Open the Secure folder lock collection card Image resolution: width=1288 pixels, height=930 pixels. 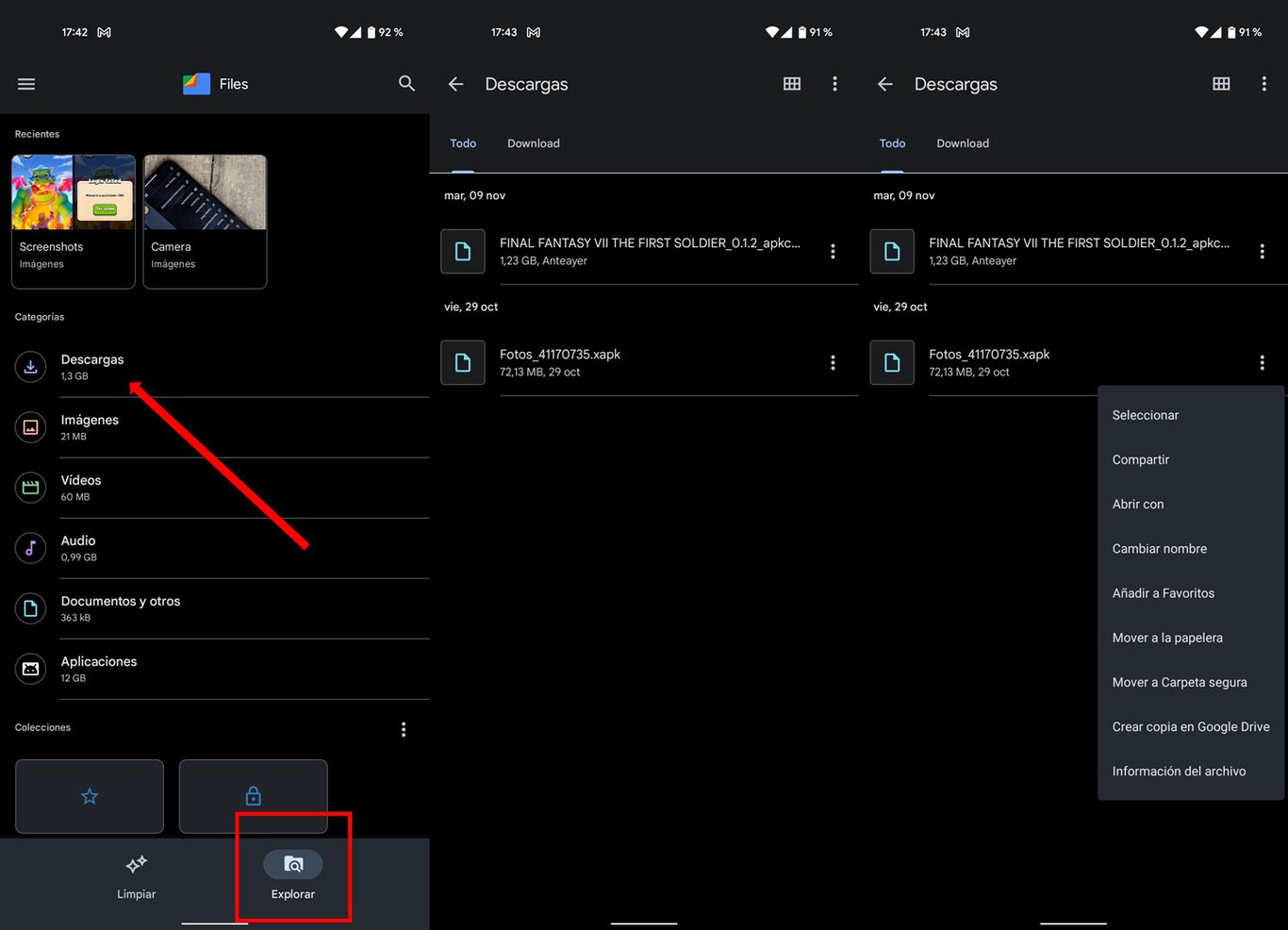(x=253, y=796)
